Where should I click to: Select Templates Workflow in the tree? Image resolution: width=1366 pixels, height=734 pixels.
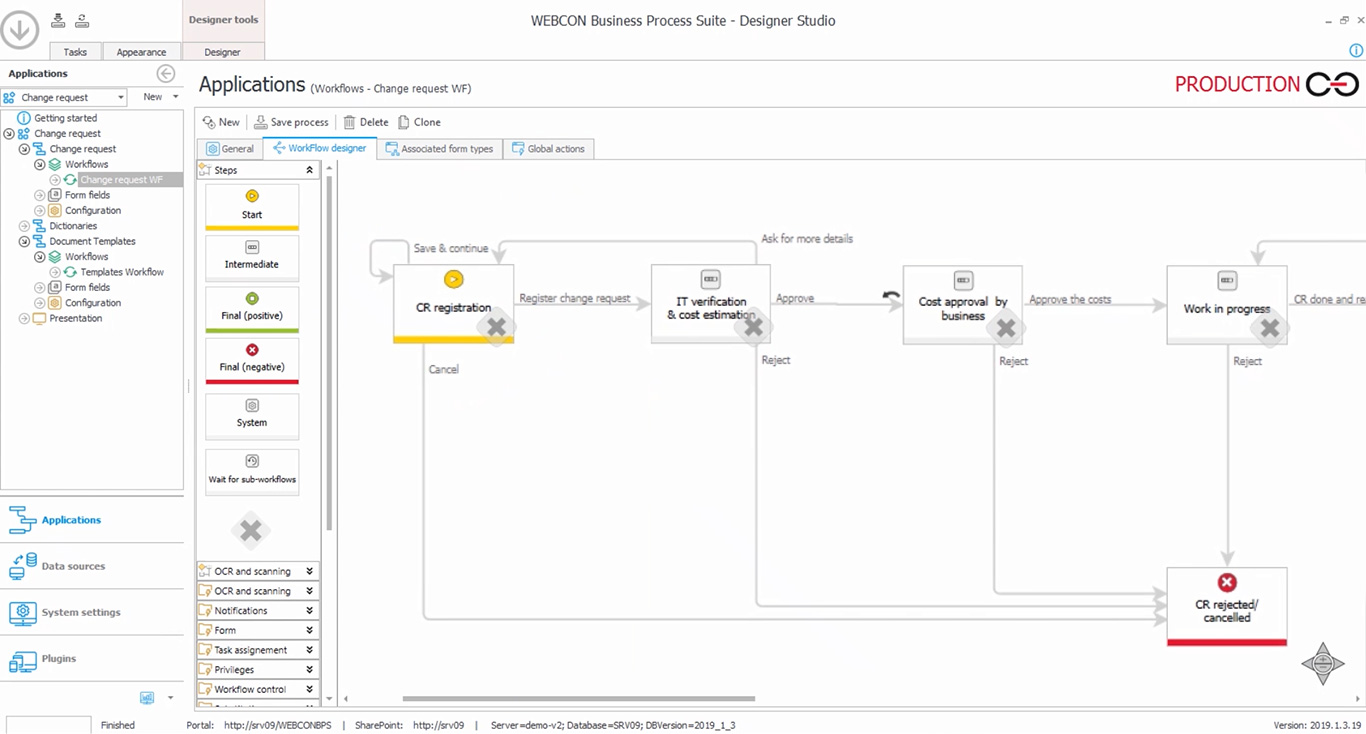tap(122, 272)
